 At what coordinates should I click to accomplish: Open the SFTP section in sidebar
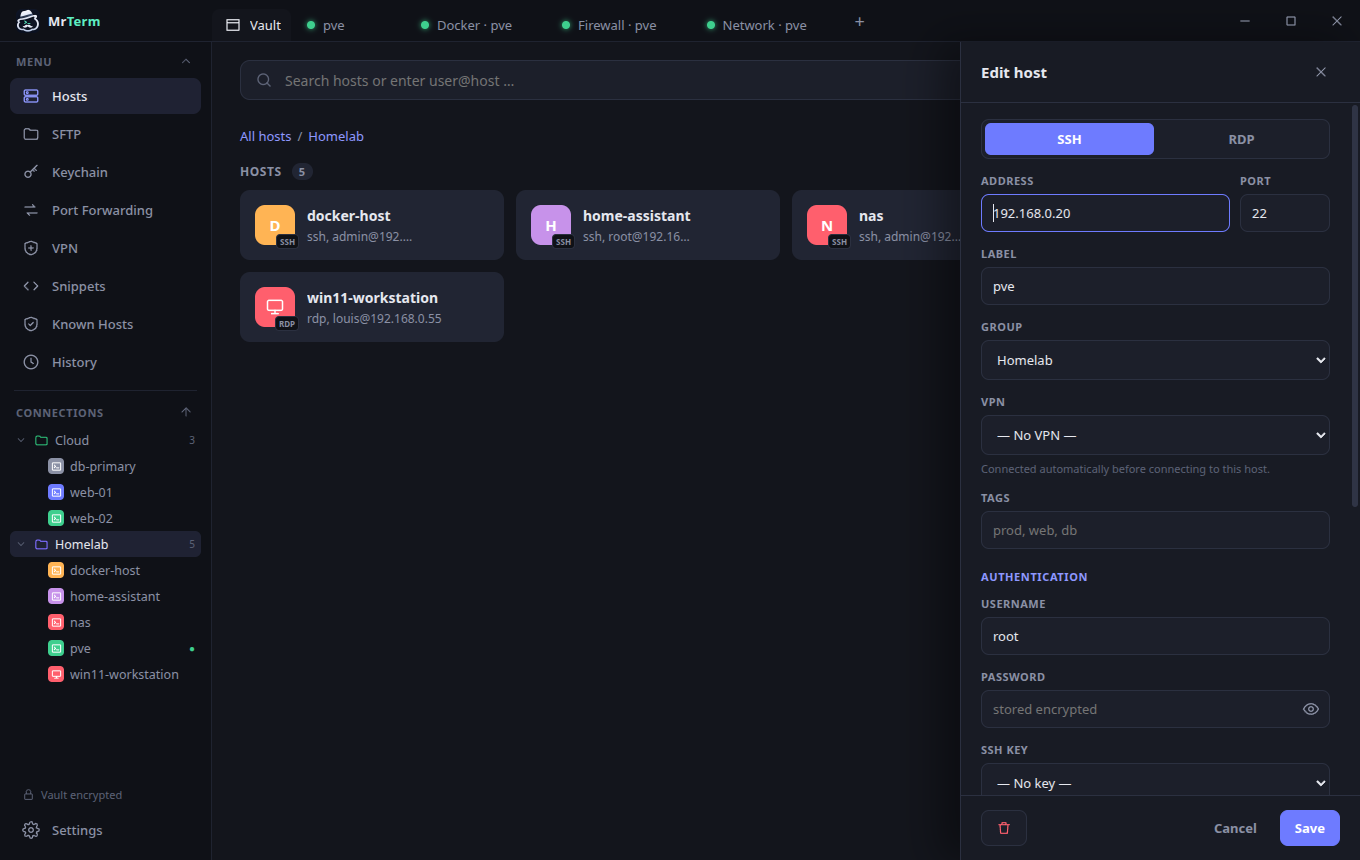pyautogui.click(x=105, y=134)
